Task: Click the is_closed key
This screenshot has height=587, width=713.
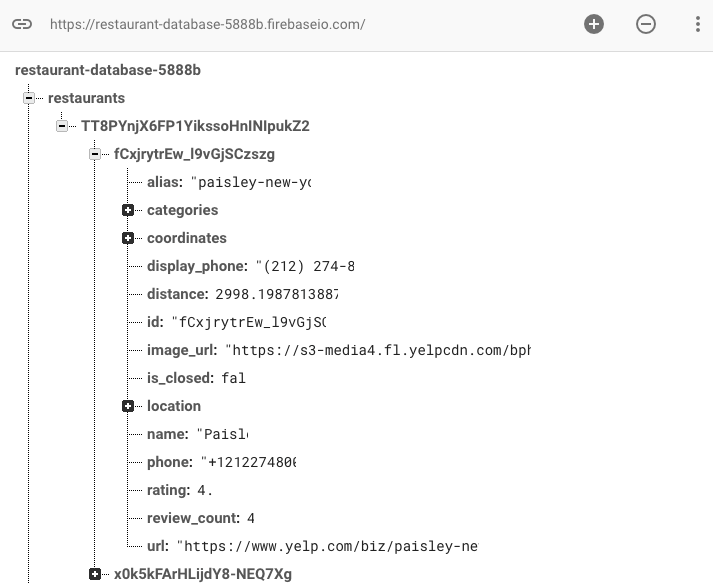Action: coord(178,378)
